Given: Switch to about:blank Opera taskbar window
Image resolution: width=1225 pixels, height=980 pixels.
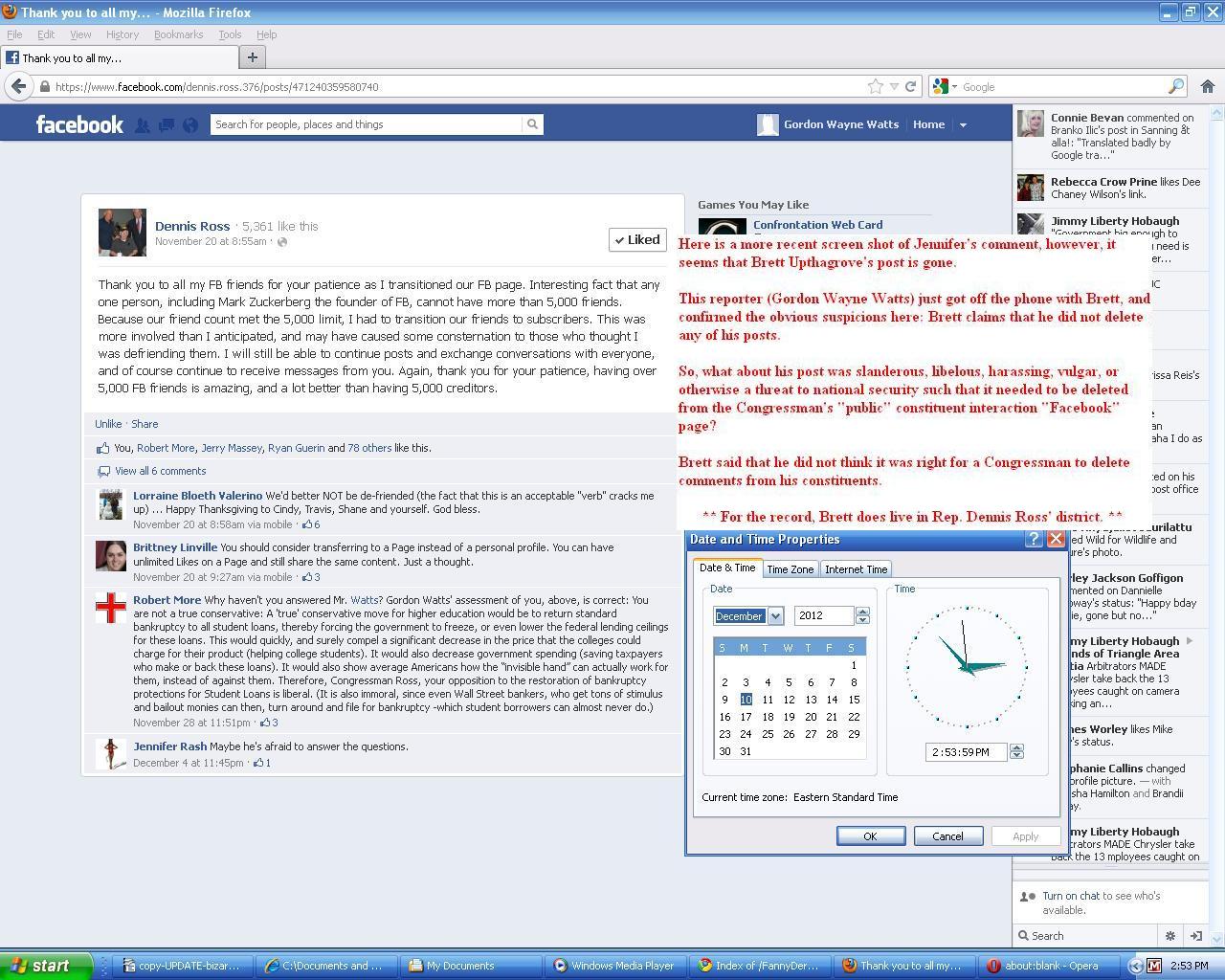Looking at the screenshot, I should pyautogui.click(x=1048, y=966).
